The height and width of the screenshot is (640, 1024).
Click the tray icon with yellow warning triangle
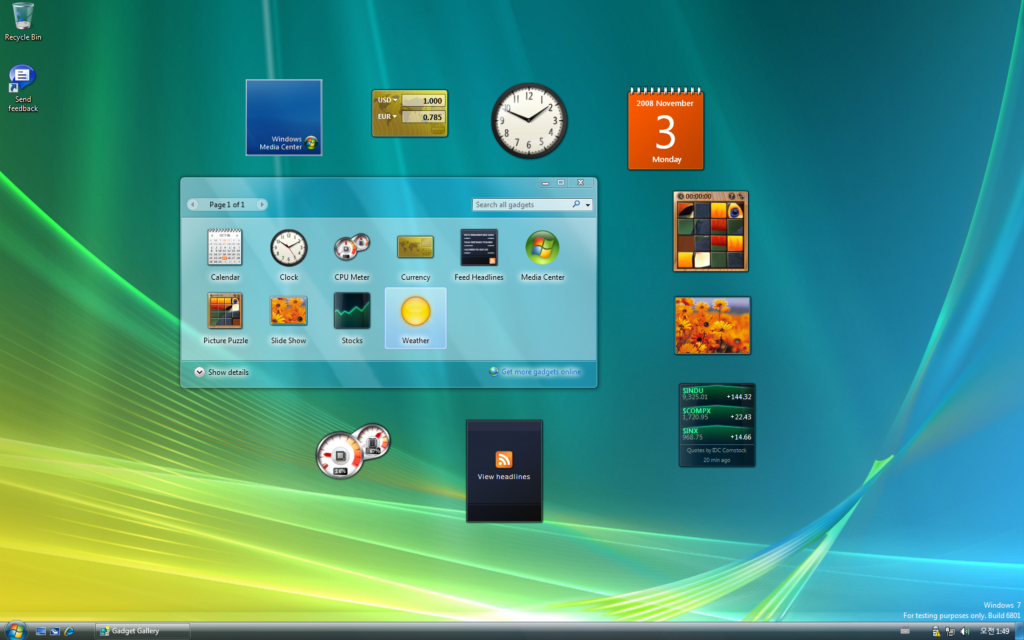click(x=936, y=632)
